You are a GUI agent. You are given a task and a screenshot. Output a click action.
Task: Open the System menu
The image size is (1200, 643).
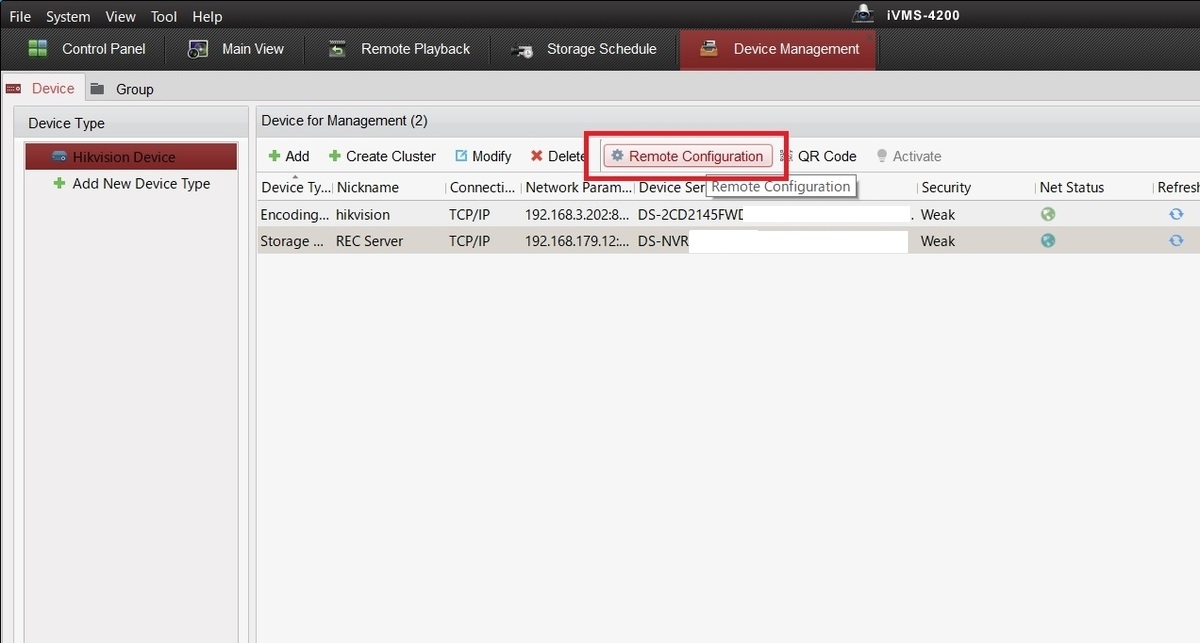pyautogui.click(x=68, y=17)
